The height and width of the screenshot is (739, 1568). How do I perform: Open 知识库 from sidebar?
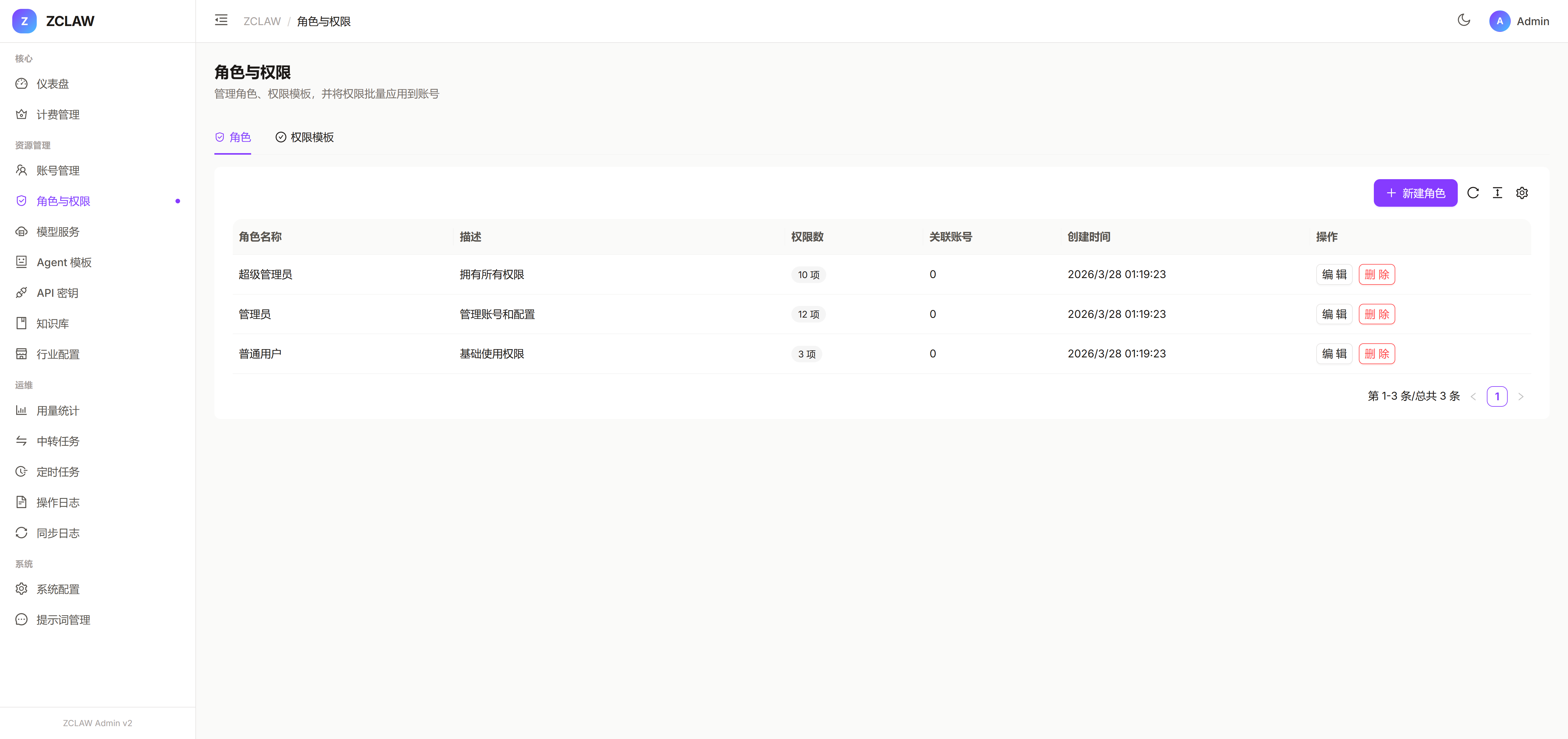pos(52,324)
